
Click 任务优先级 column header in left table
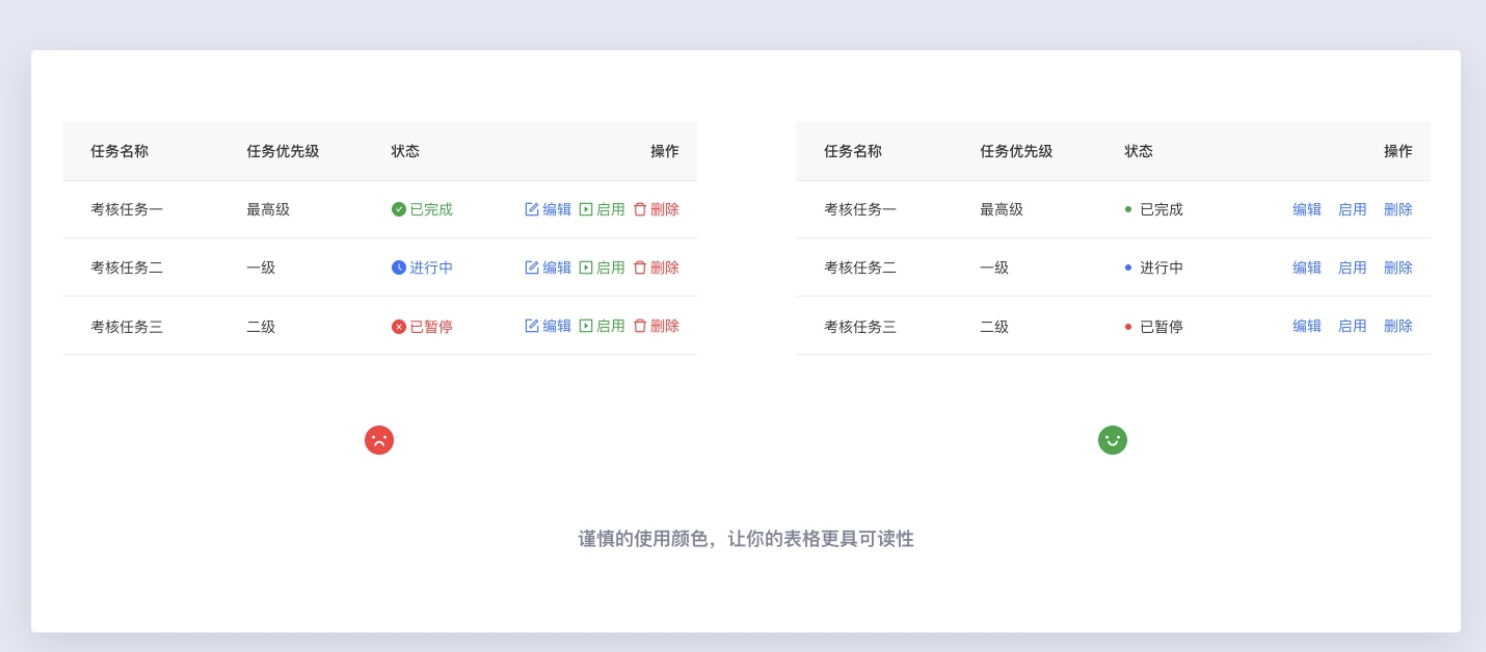click(283, 151)
